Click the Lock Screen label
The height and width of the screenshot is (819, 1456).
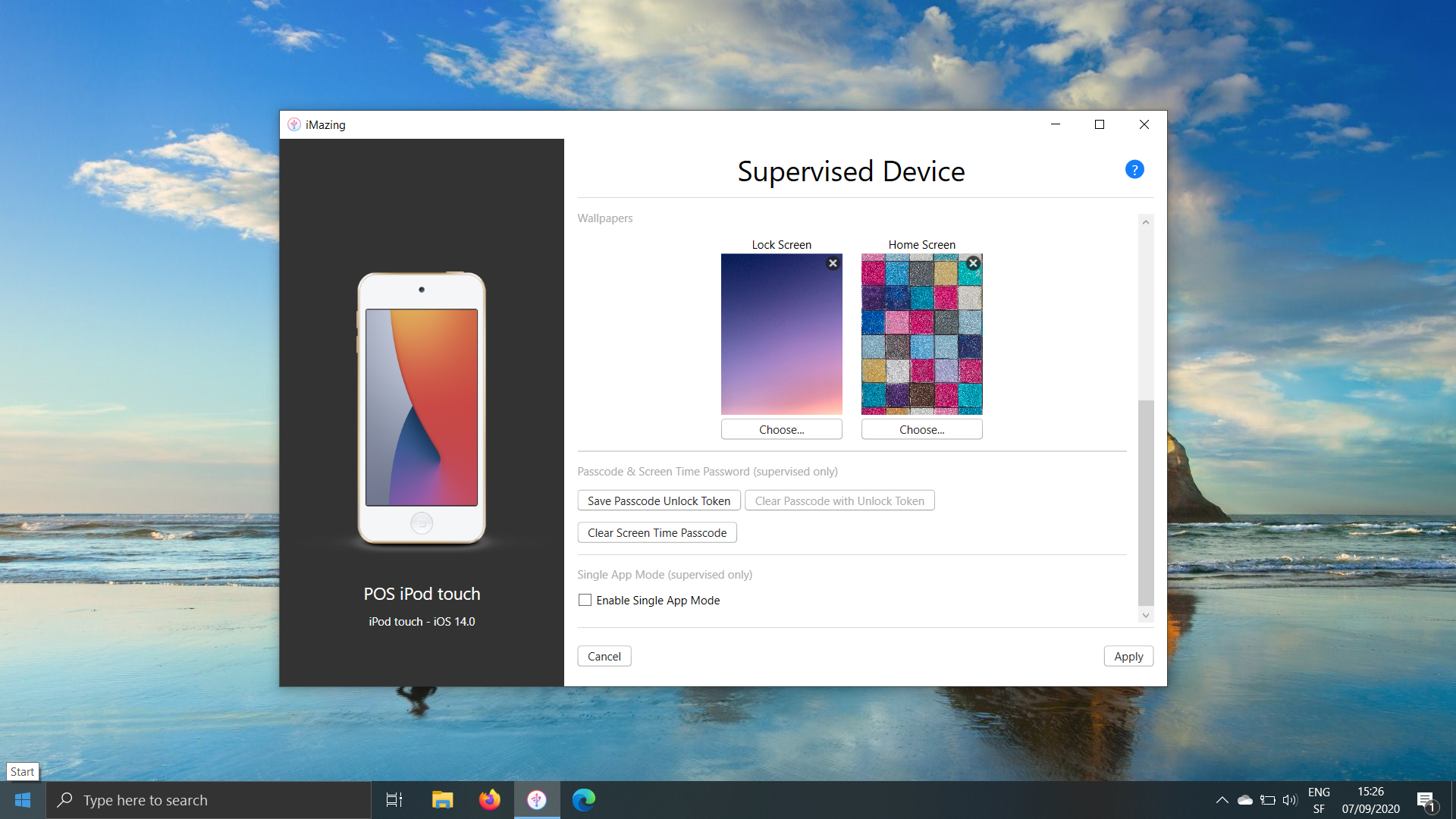[781, 244]
